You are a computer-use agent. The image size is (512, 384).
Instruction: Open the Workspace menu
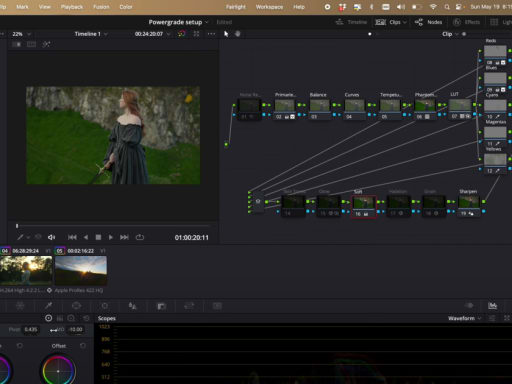coord(269,7)
